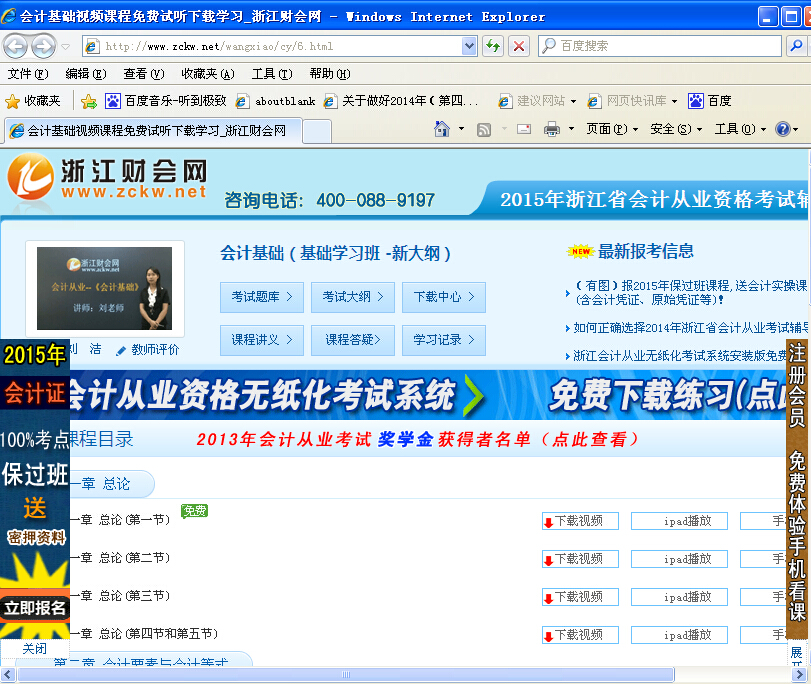The width and height of the screenshot is (811, 684).
Task: Click ipad播放 for 总论 (第二节)
Action: point(679,559)
